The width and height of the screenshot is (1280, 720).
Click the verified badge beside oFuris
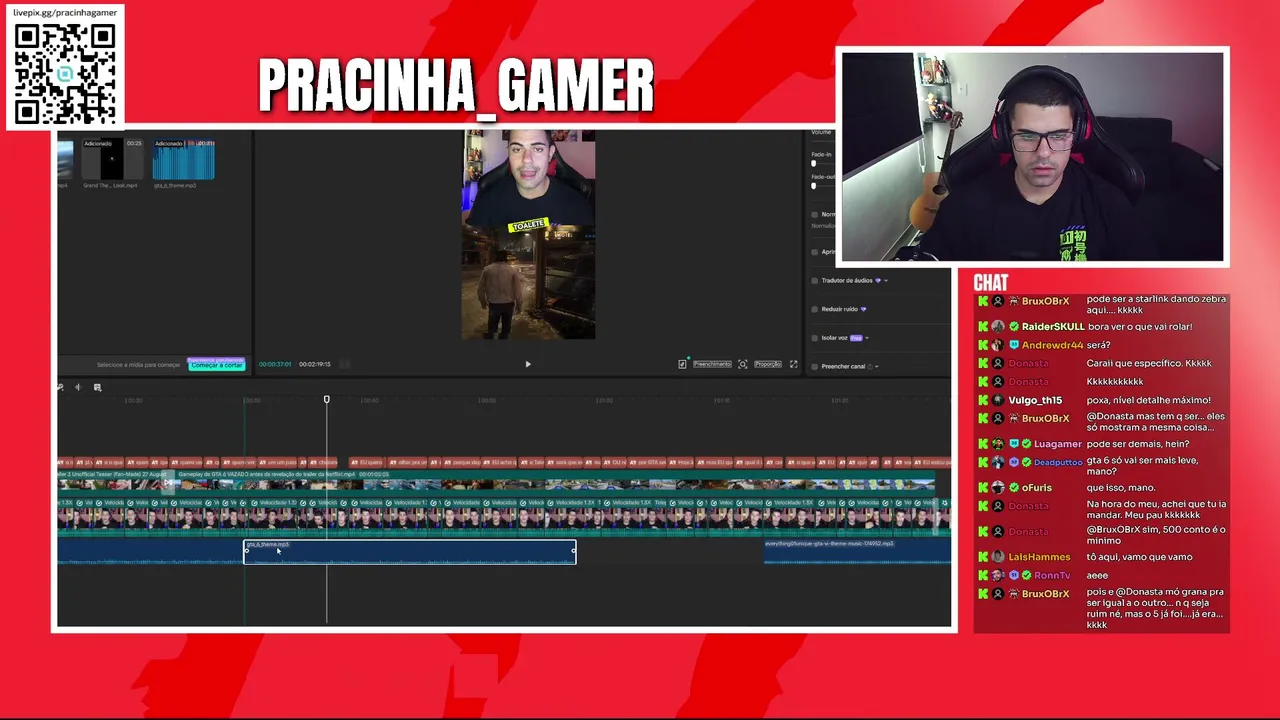click(x=1014, y=487)
